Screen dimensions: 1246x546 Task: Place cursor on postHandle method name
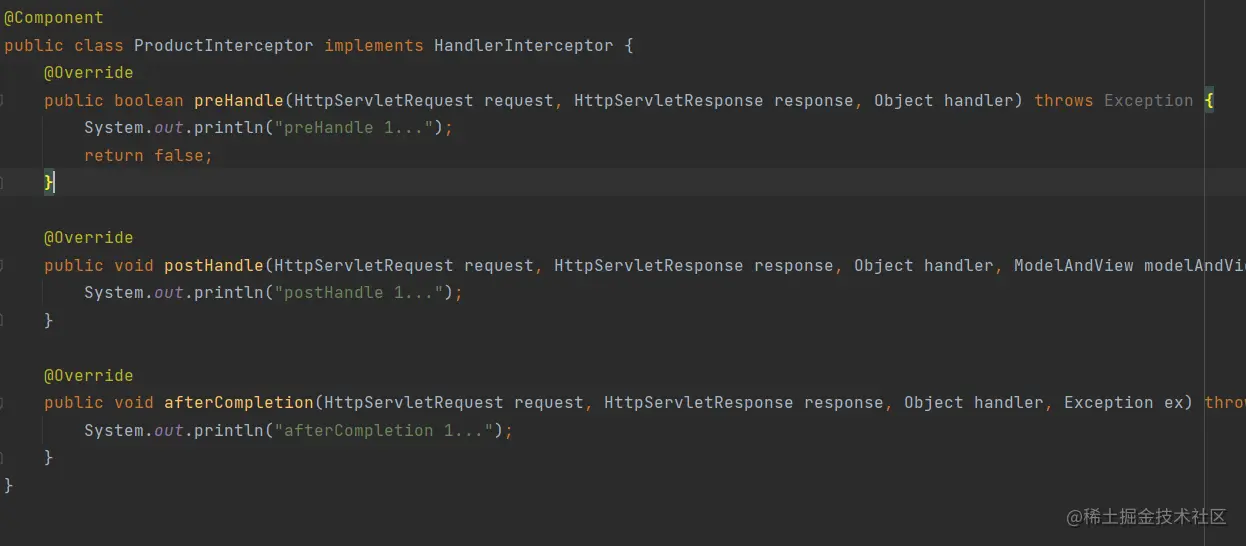tap(214, 265)
